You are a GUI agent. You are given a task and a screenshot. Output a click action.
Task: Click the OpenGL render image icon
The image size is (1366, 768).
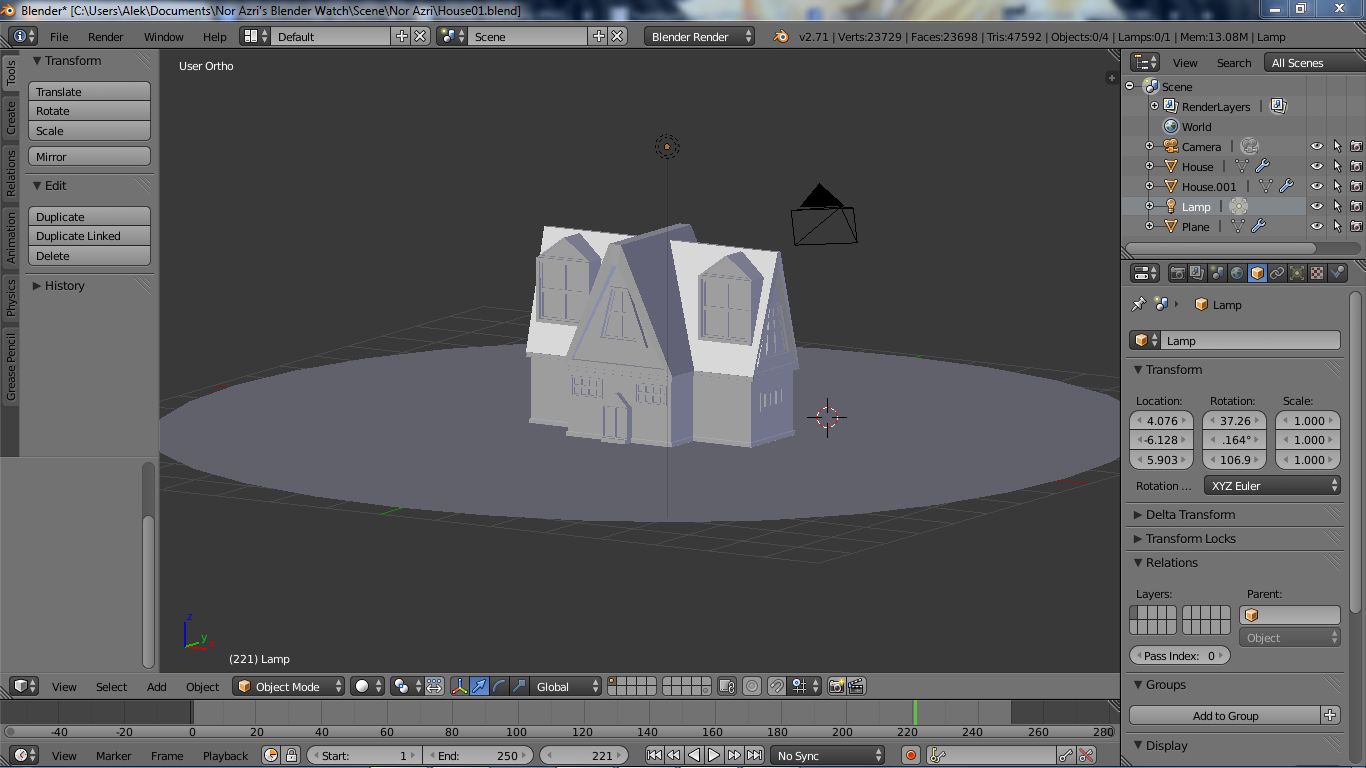click(x=836, y=687)
